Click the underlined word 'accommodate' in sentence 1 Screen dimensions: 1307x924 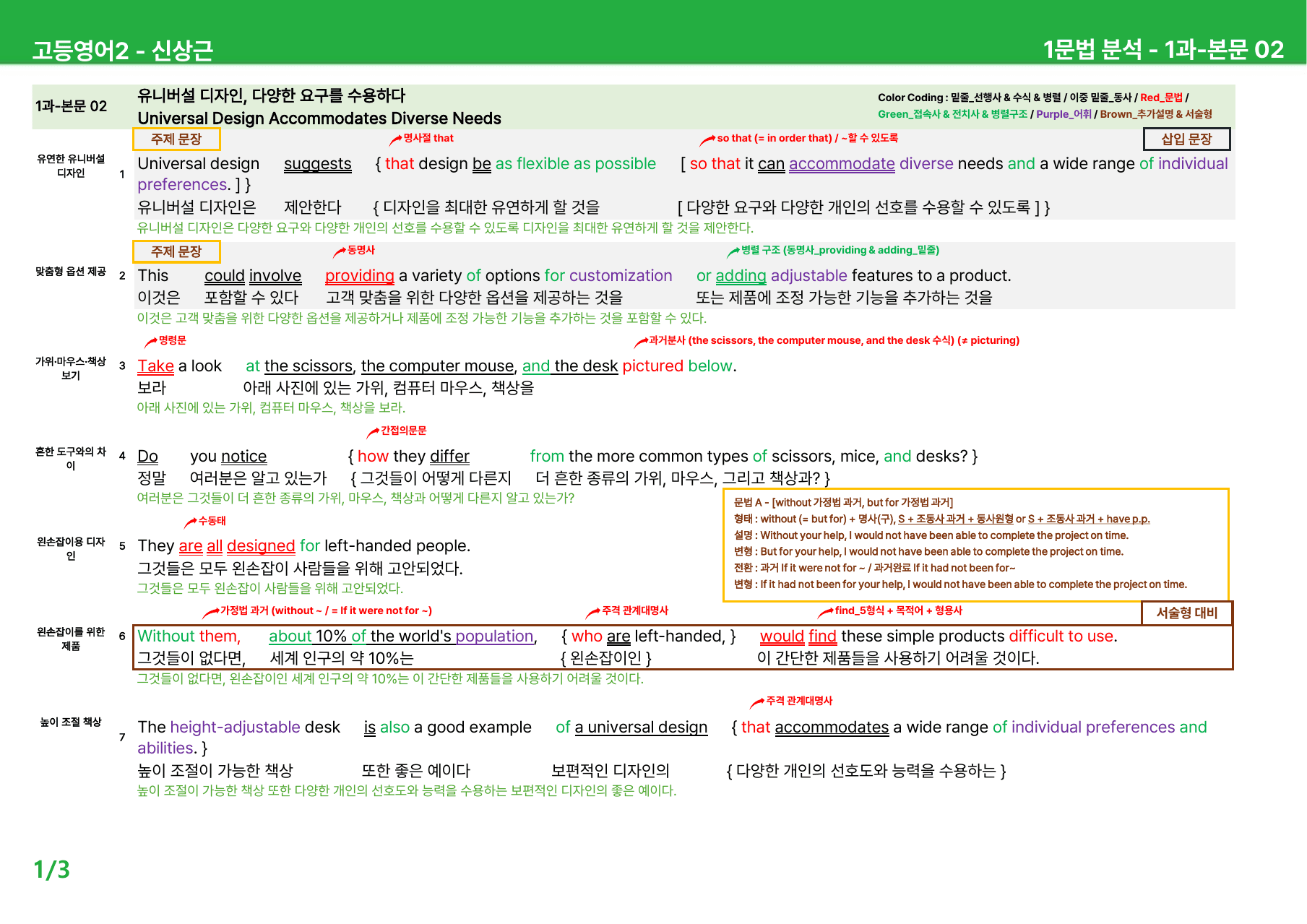[x=842, y=164]
